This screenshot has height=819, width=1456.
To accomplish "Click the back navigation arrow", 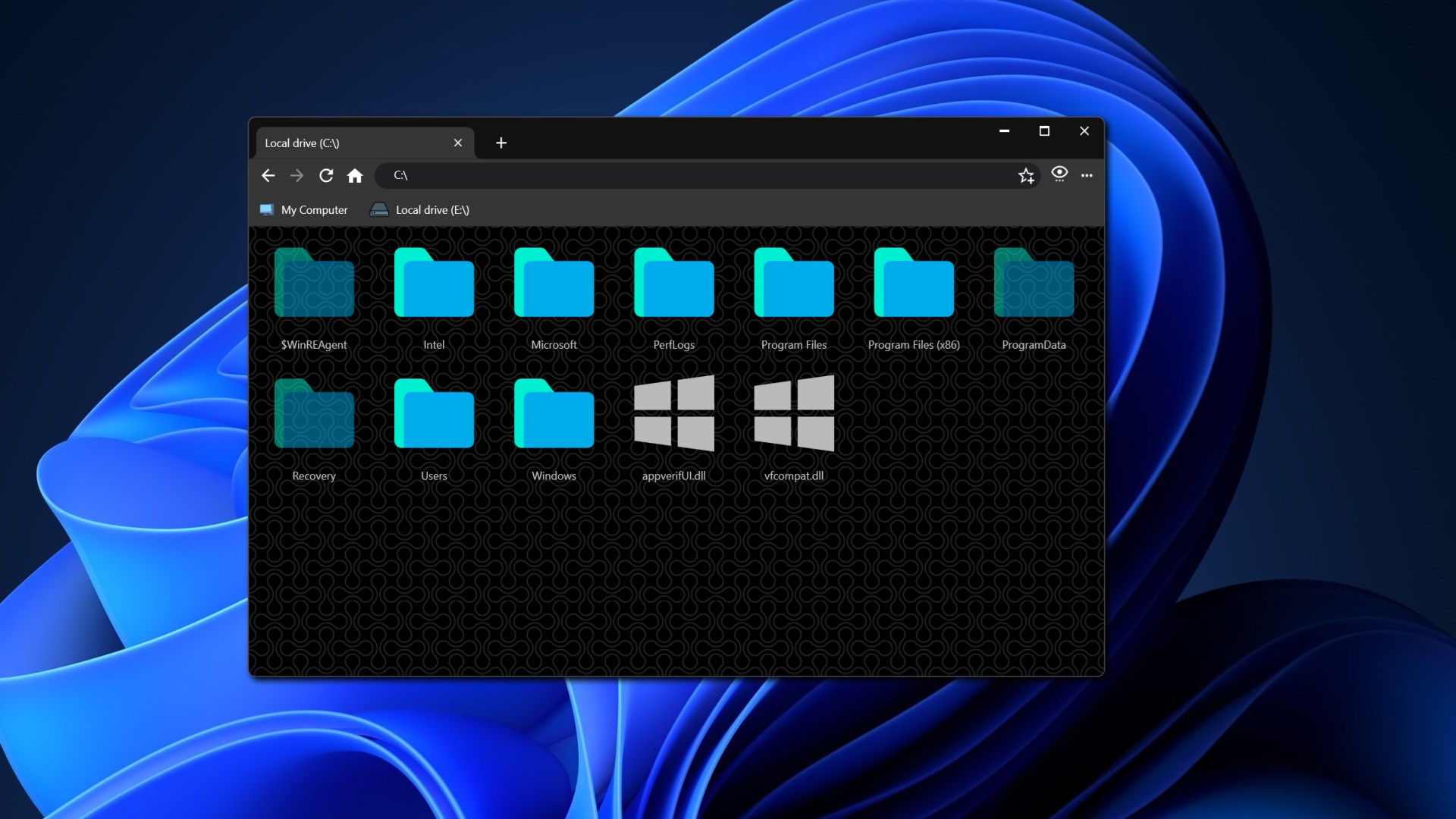I will click(268, 176).
